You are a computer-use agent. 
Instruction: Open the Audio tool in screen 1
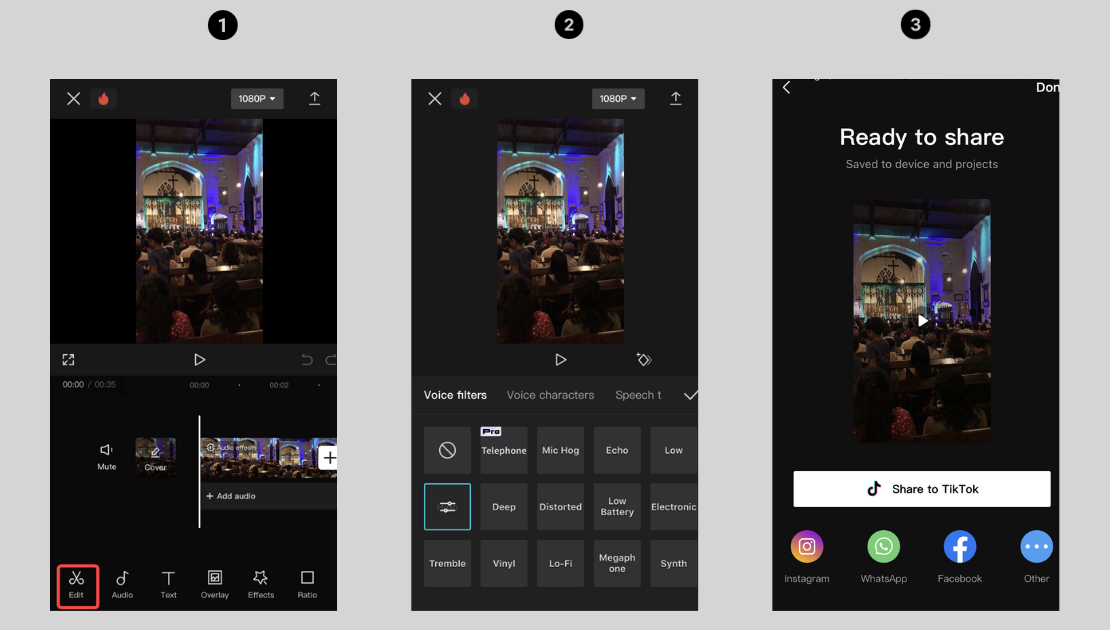coord(122,585)
